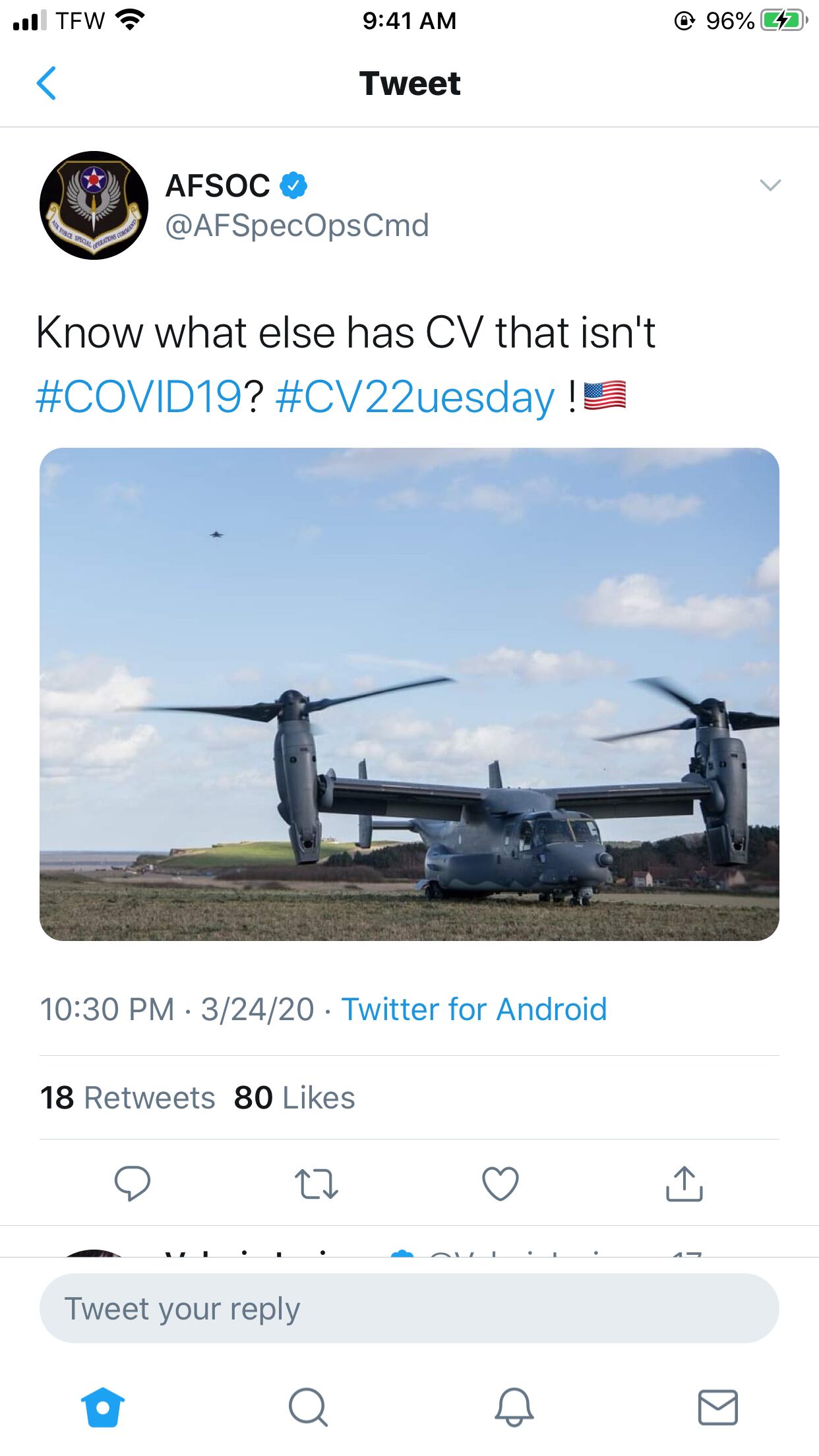
Task: Go back using the blue chevron
Action: [46, 83]
